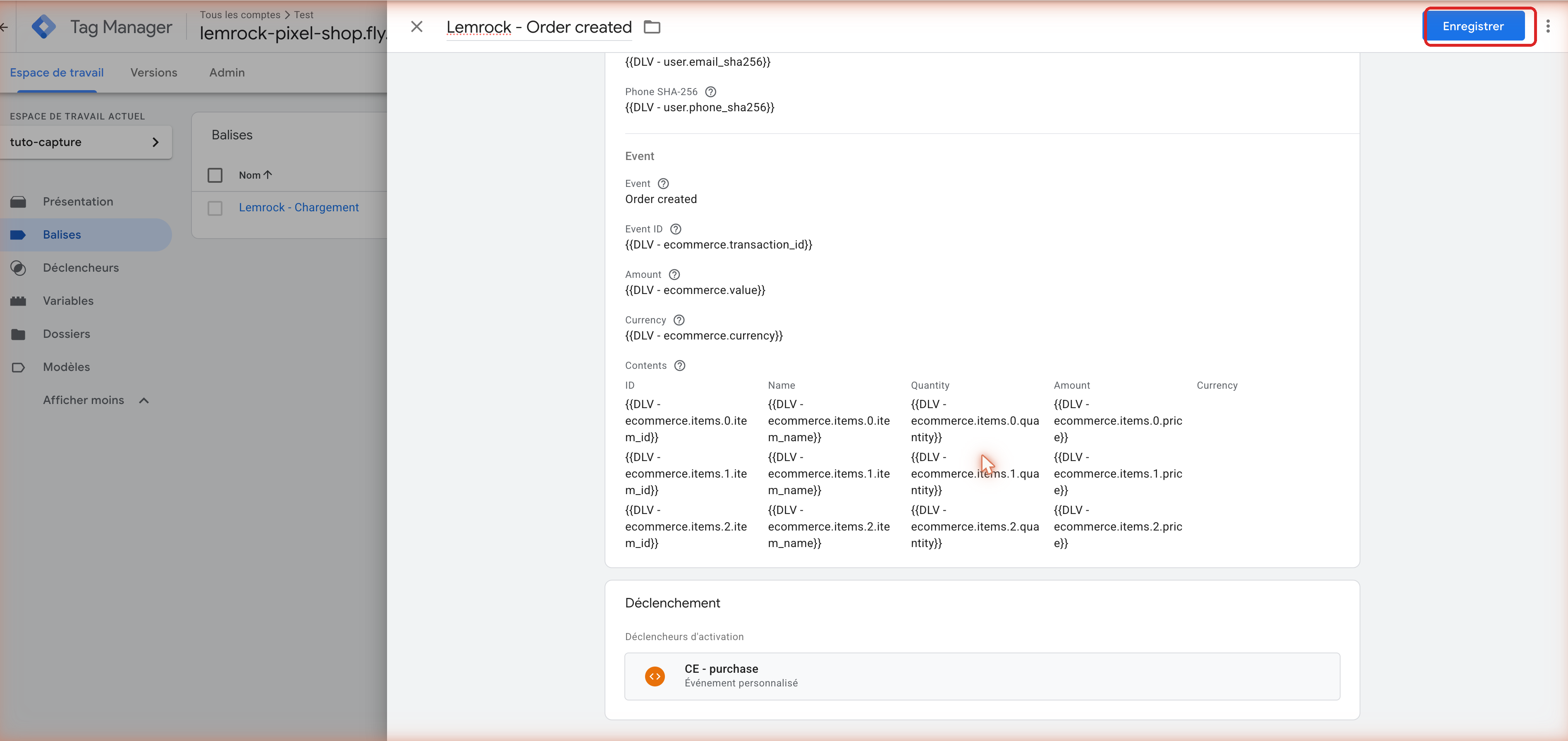Open folder icon next to tag name
The image size is (1568, 741).
click(x=652, y=27)
